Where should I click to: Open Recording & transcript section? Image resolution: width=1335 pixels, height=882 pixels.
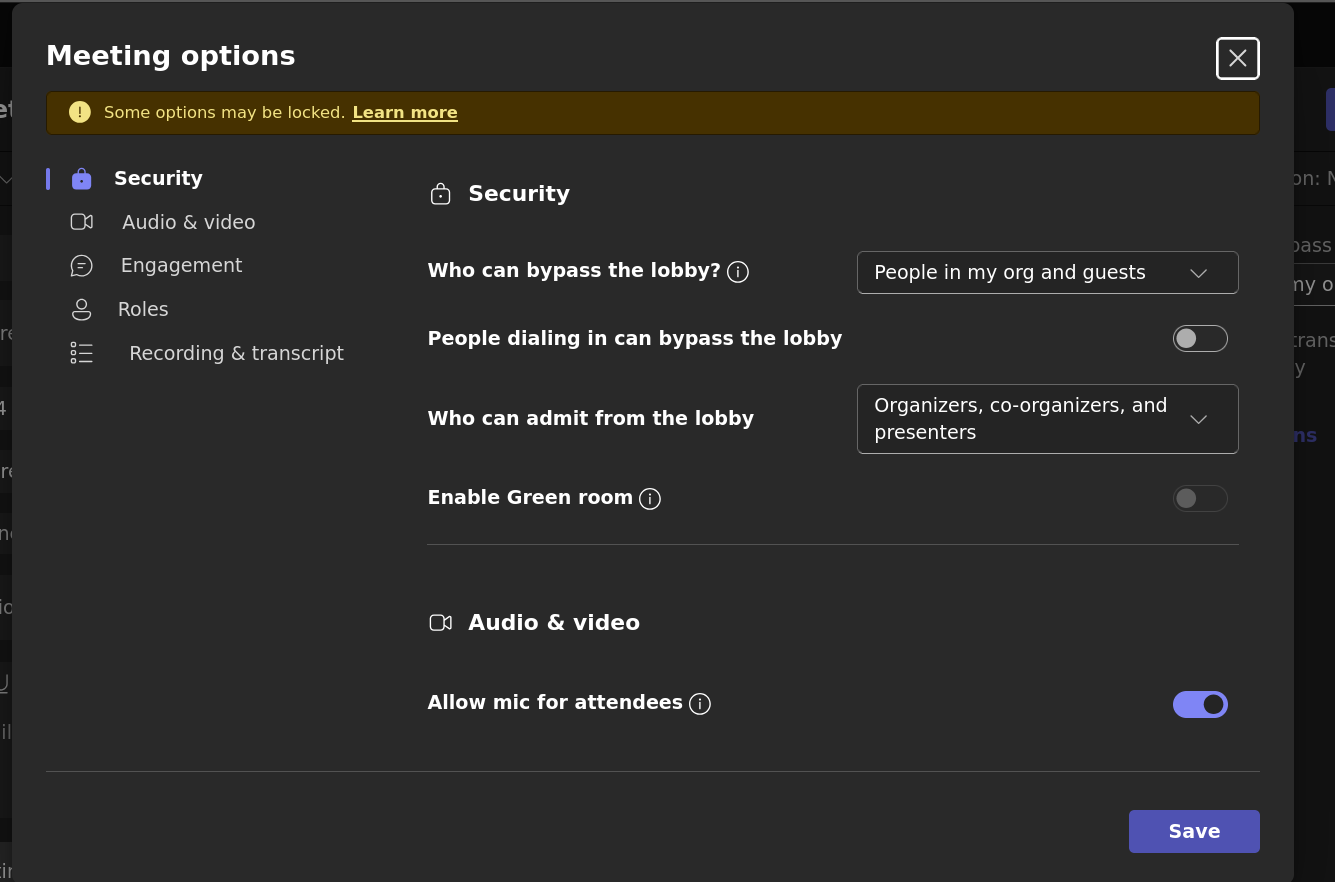[x=236, y=354]
